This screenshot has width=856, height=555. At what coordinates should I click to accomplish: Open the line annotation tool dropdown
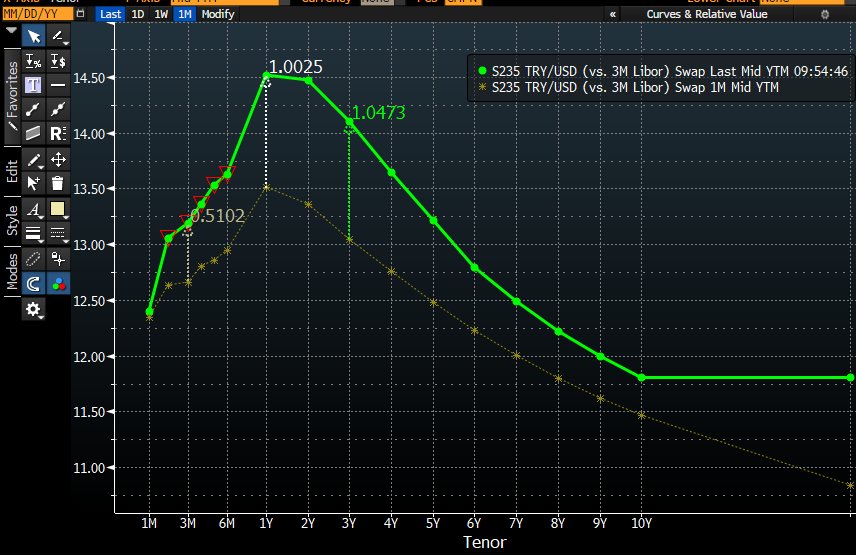[x=58, y=37]
